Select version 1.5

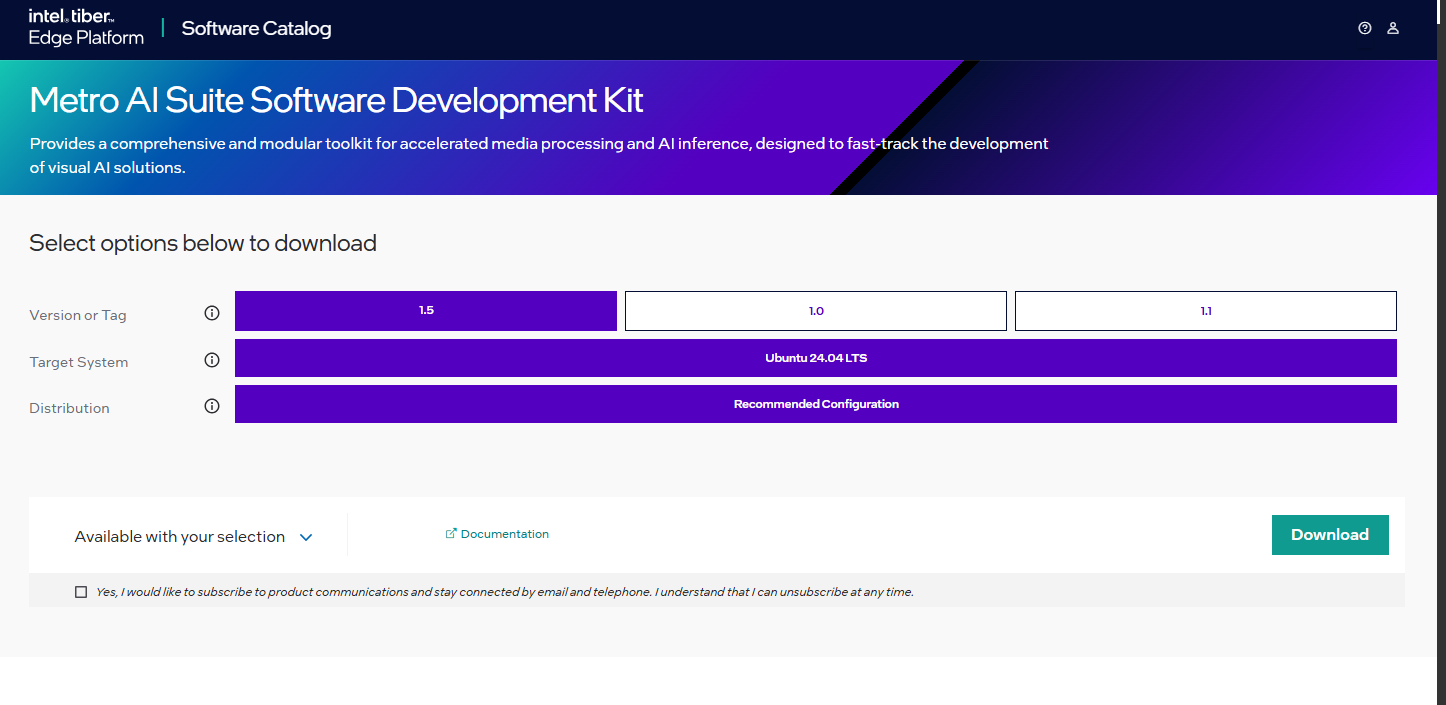click(x=426, y=311)
